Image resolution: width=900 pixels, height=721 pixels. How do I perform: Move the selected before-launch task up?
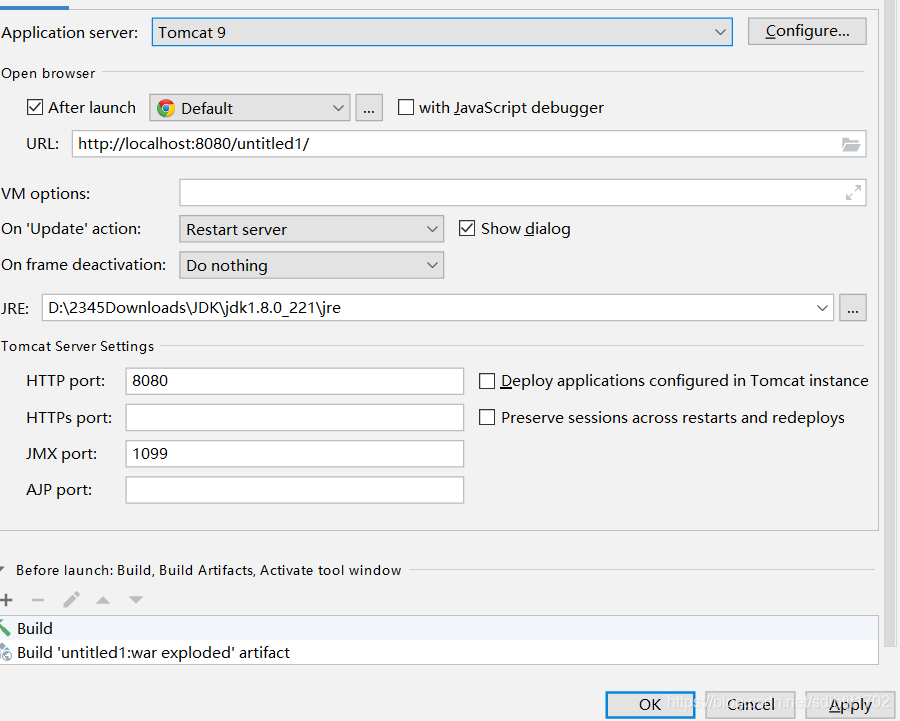pos(103,600)
